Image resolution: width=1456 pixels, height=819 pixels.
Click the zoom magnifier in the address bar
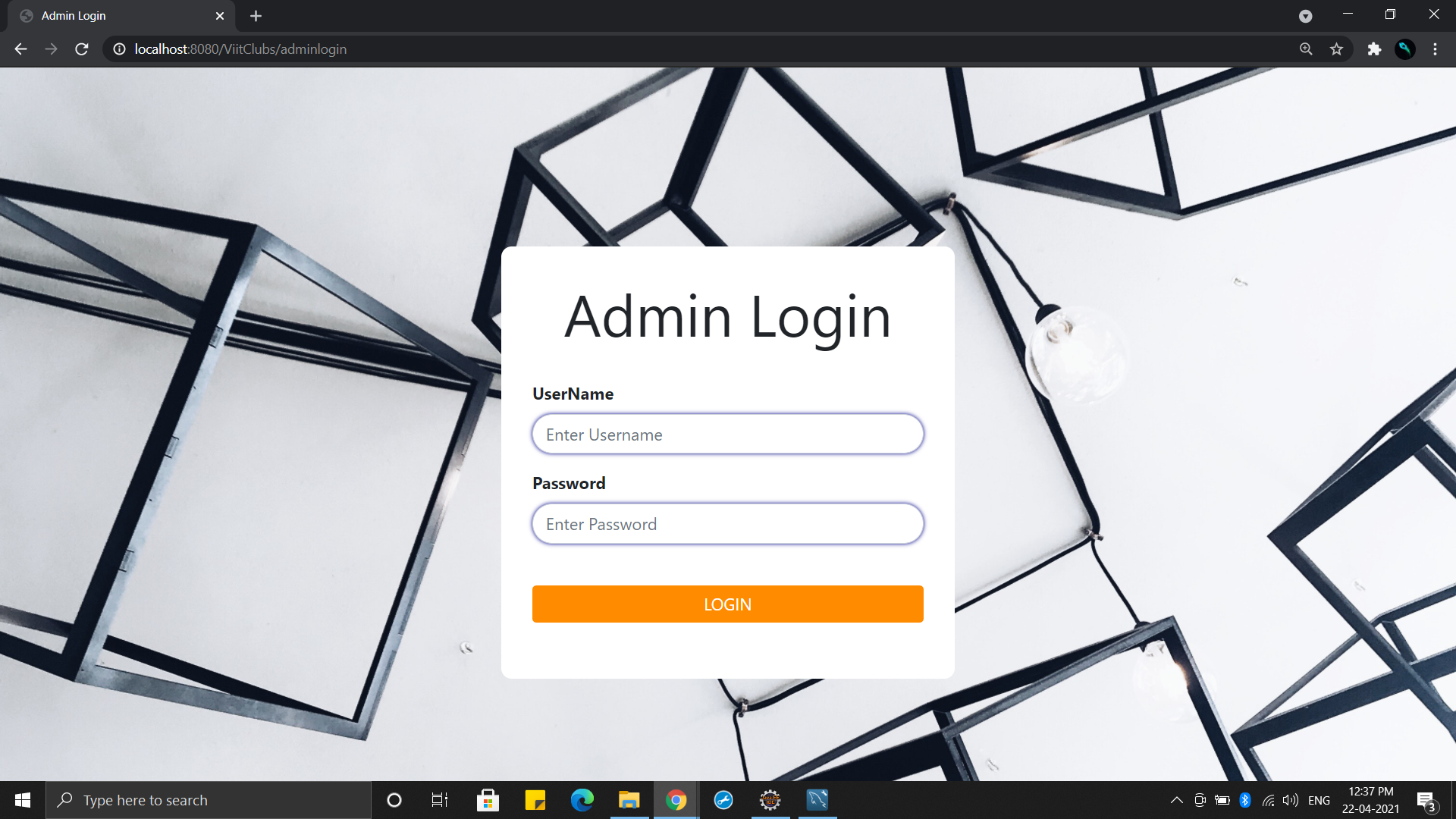(1306, 49)
